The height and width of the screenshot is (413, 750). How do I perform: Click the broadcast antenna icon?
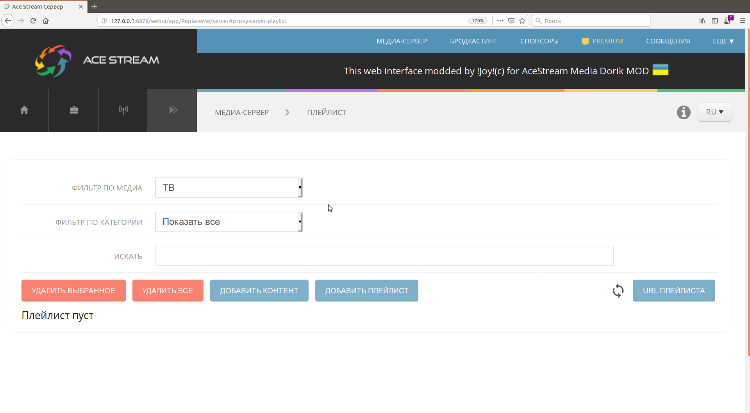click(x=123, y=111)
